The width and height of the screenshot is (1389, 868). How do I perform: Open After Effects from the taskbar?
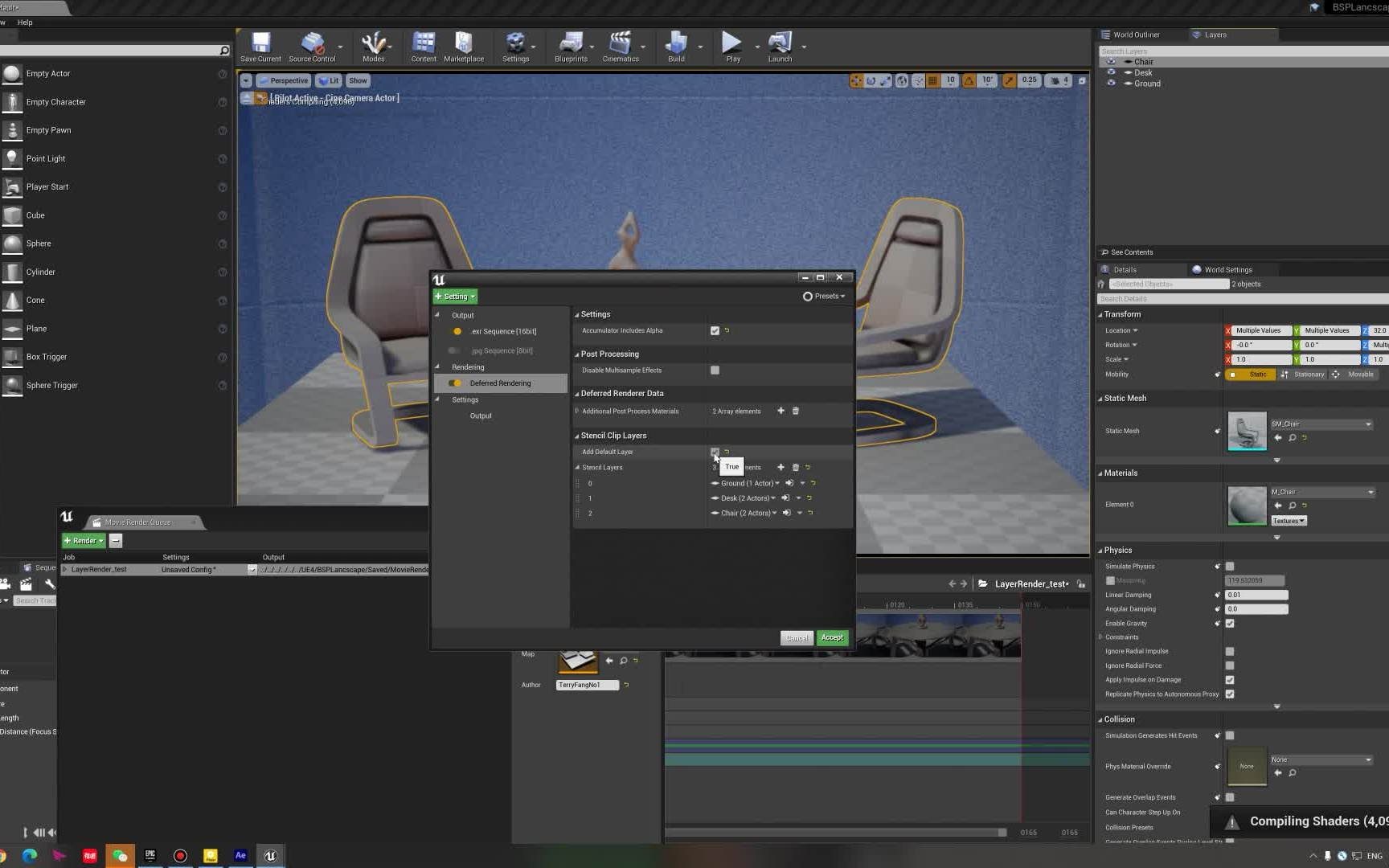point(240,856)
